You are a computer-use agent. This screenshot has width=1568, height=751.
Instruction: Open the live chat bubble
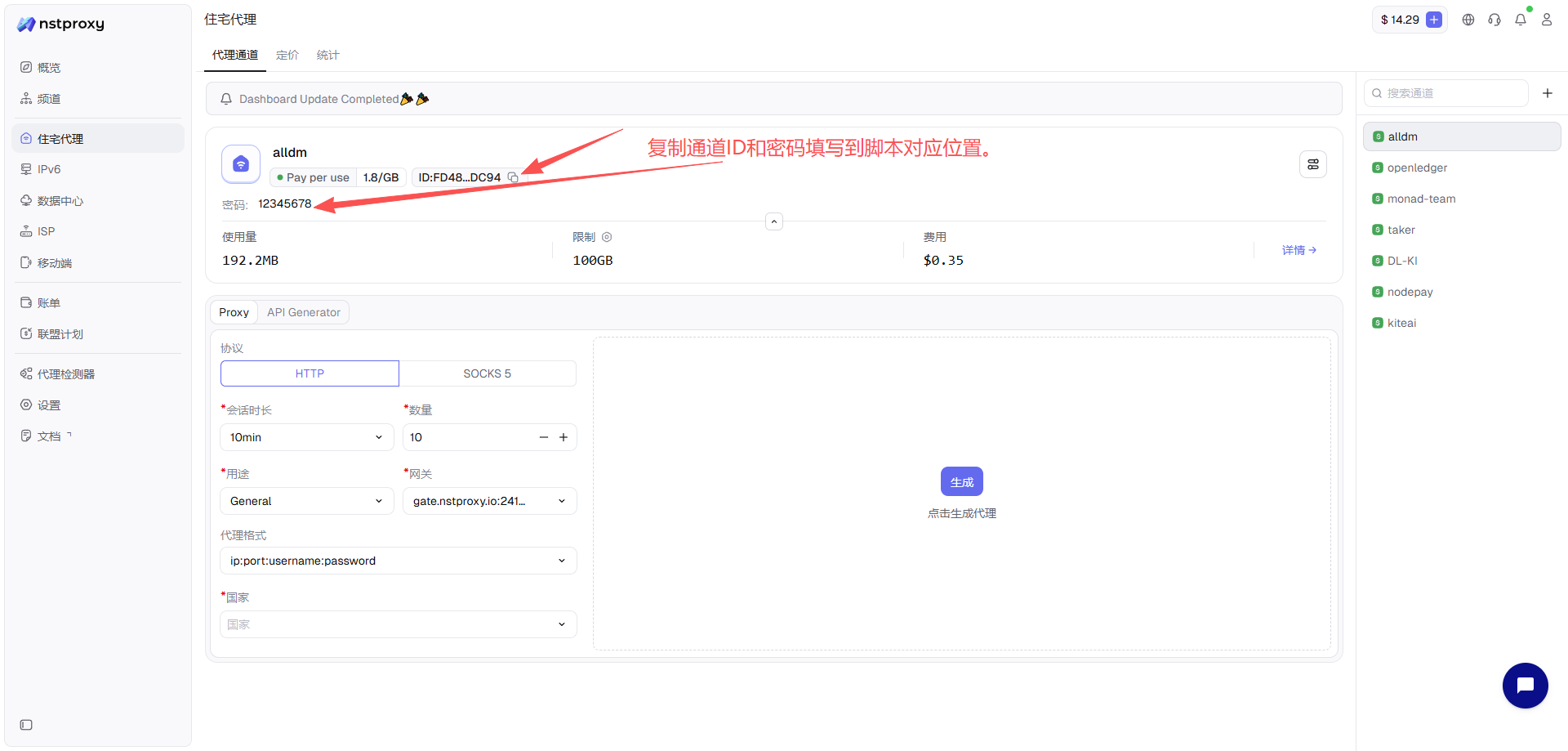(x=1525, y=686)
